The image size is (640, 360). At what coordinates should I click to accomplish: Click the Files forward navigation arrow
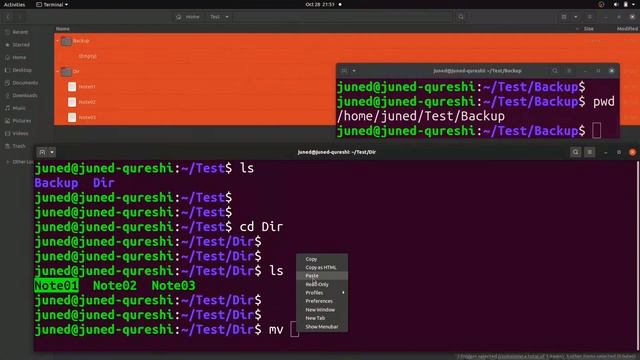[19, 17]
